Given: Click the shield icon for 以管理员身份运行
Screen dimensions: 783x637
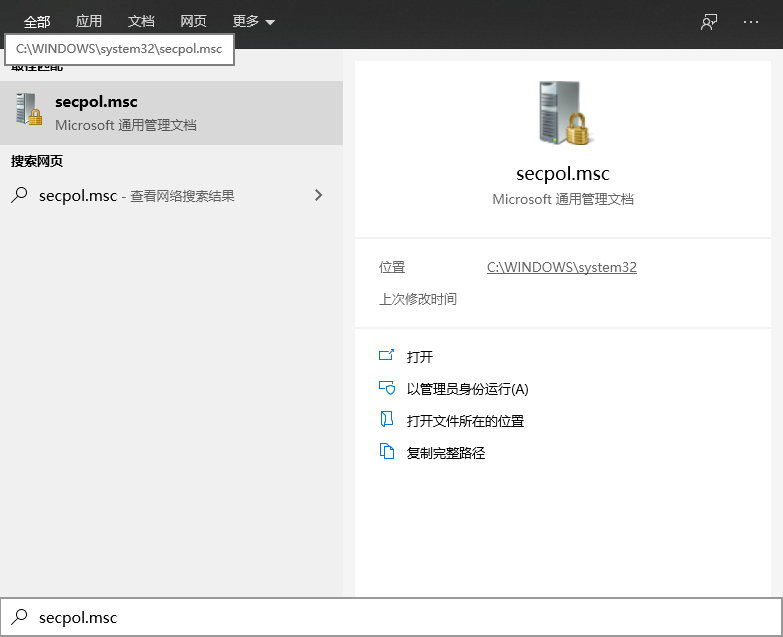Looking at the screenshot, I should 387,389.
